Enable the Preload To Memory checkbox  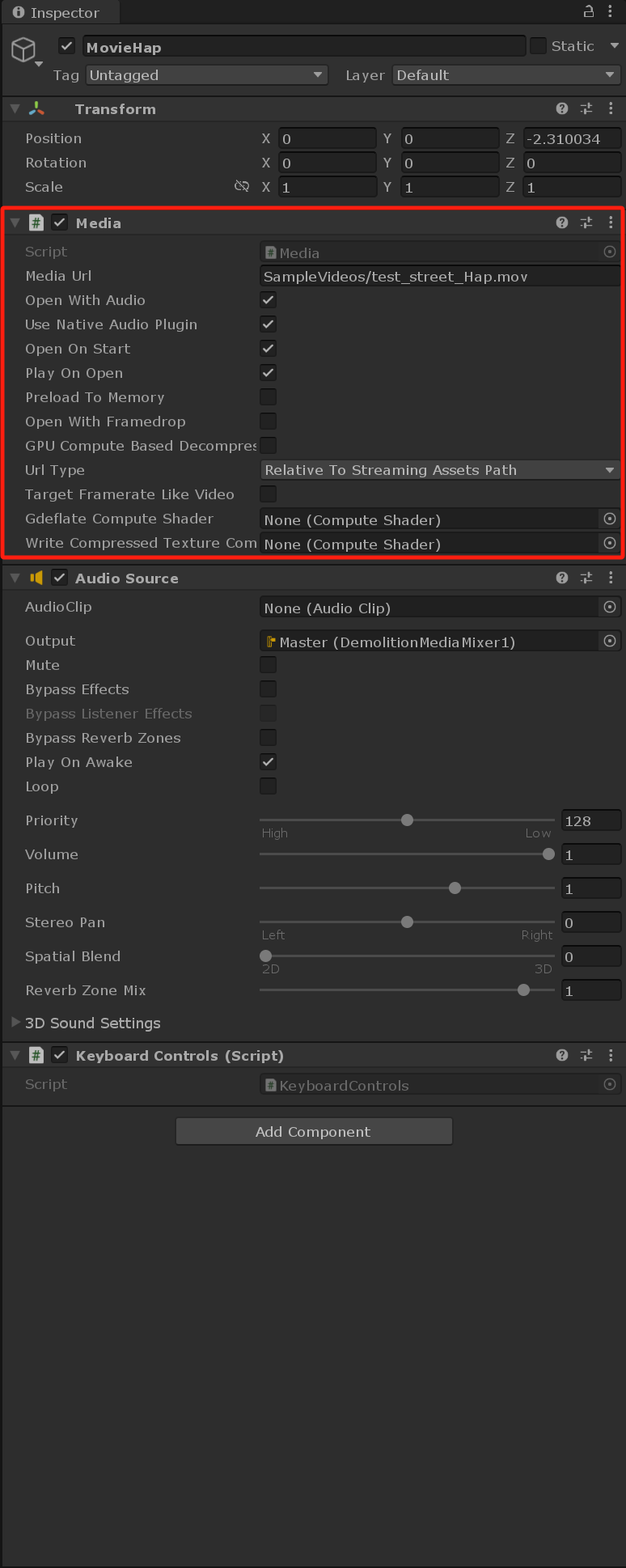coord(268,397)
